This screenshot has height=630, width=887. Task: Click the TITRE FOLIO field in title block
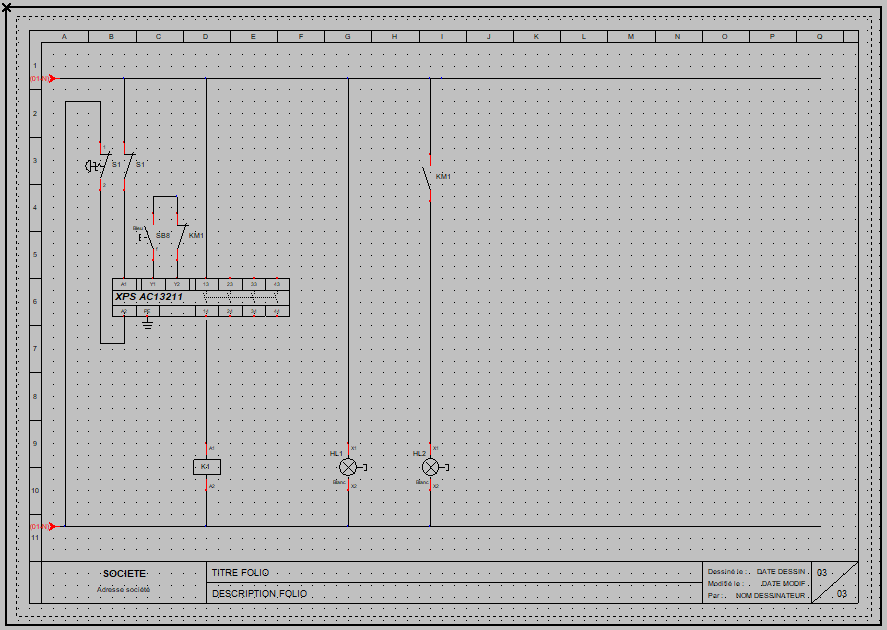click(454, 572)
